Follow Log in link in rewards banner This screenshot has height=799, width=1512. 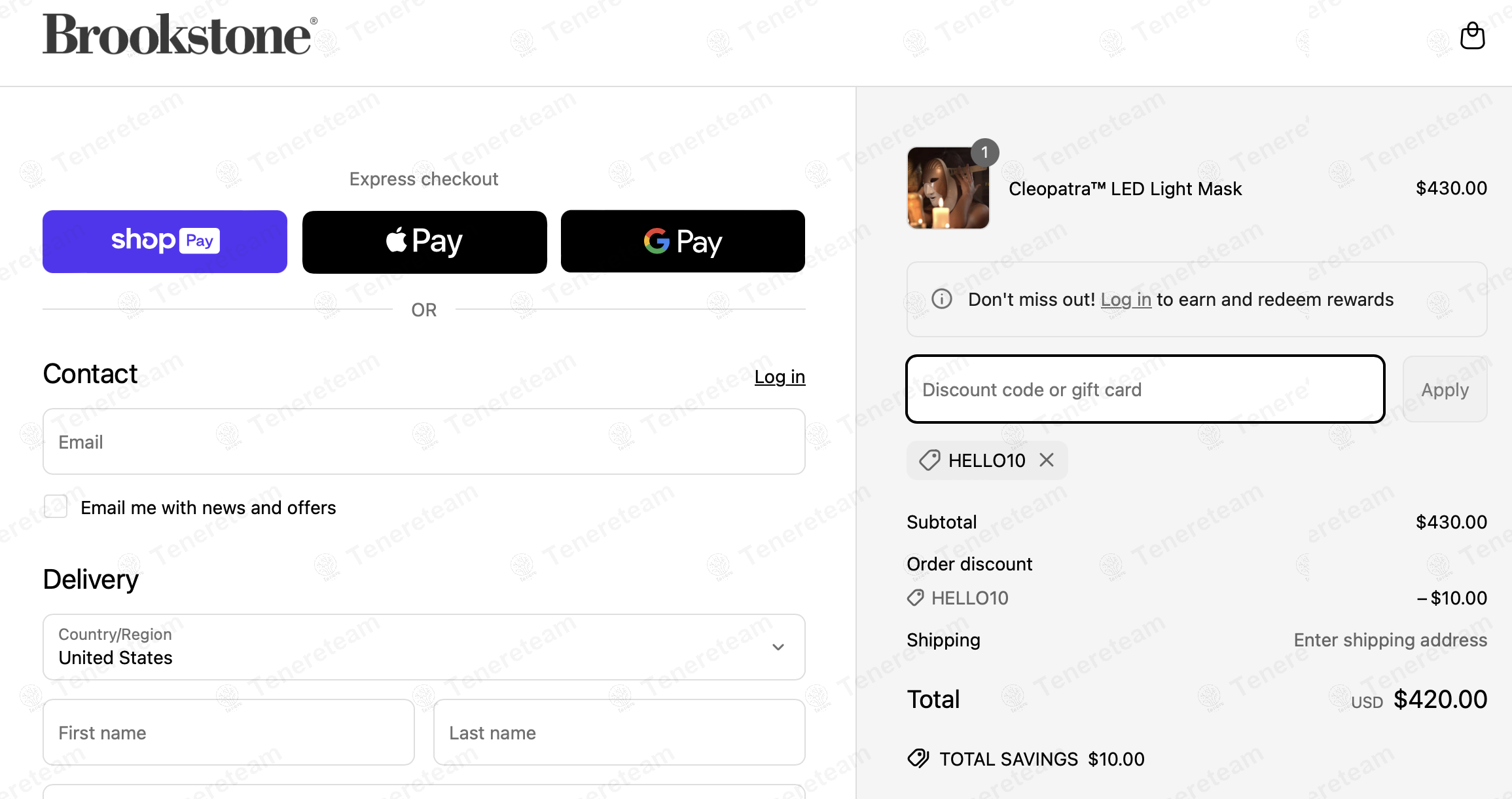coord(1126,299)
